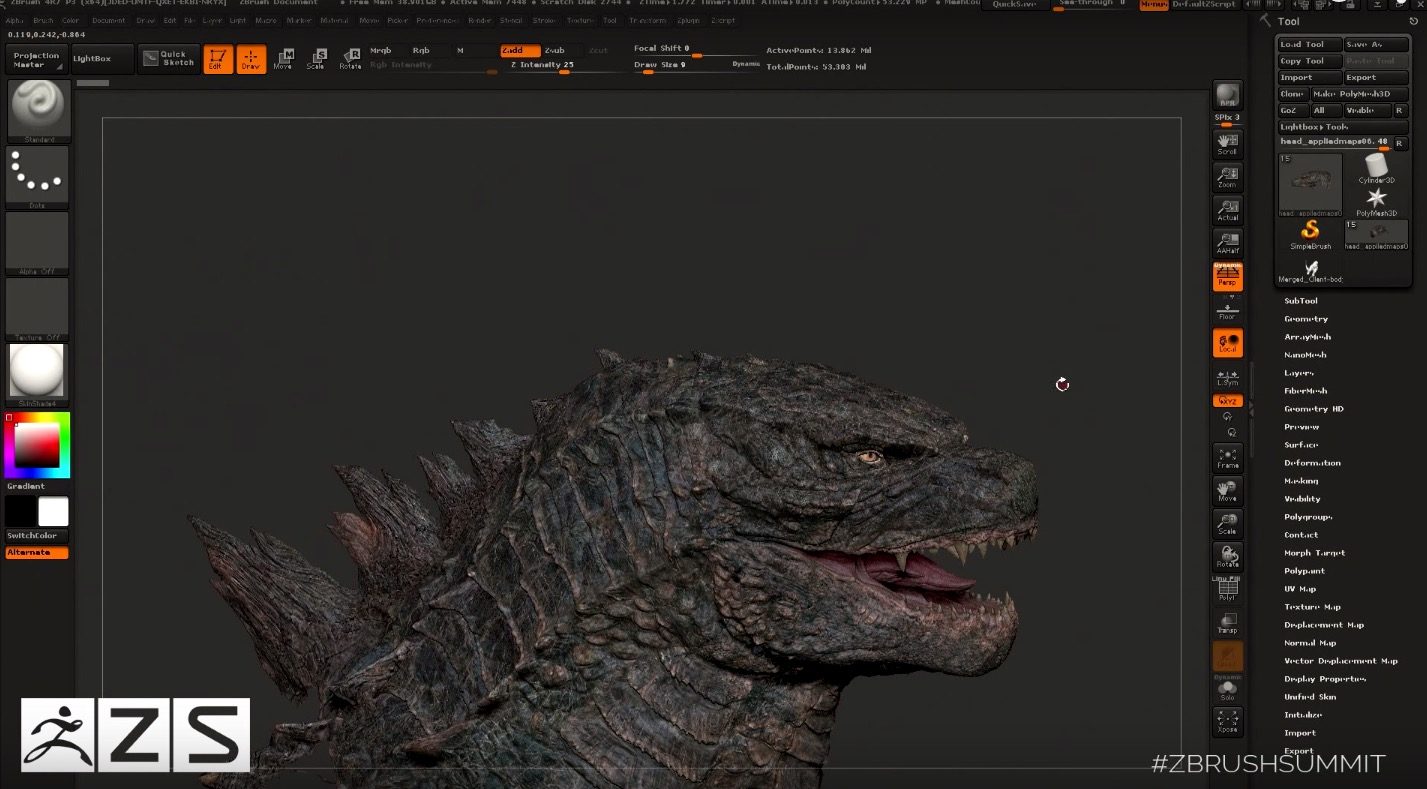Expand the Display Properties section
Screen dimensions: 1427x789
point(1325,679)
